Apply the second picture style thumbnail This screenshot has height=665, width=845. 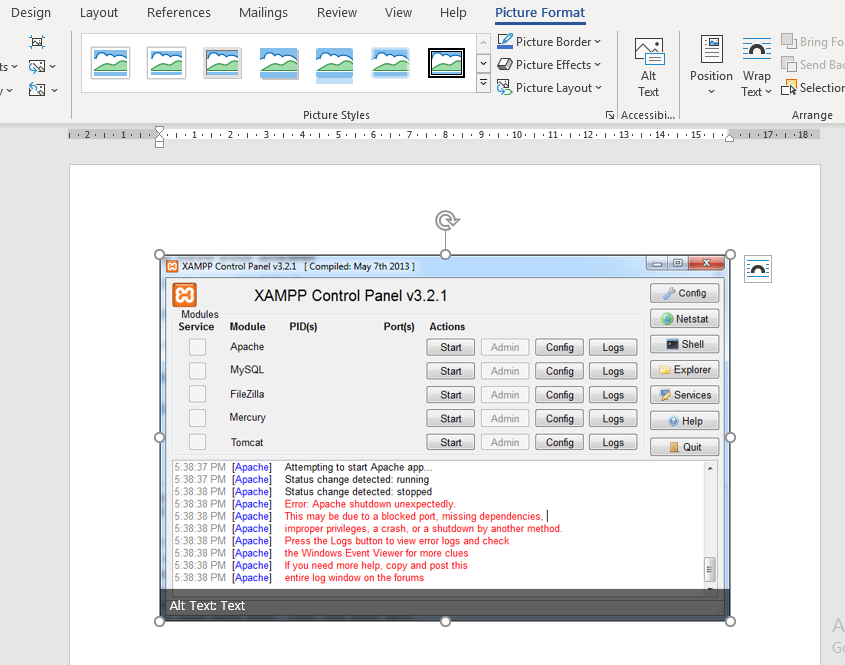pyautogui.click(x=167, y=63)
